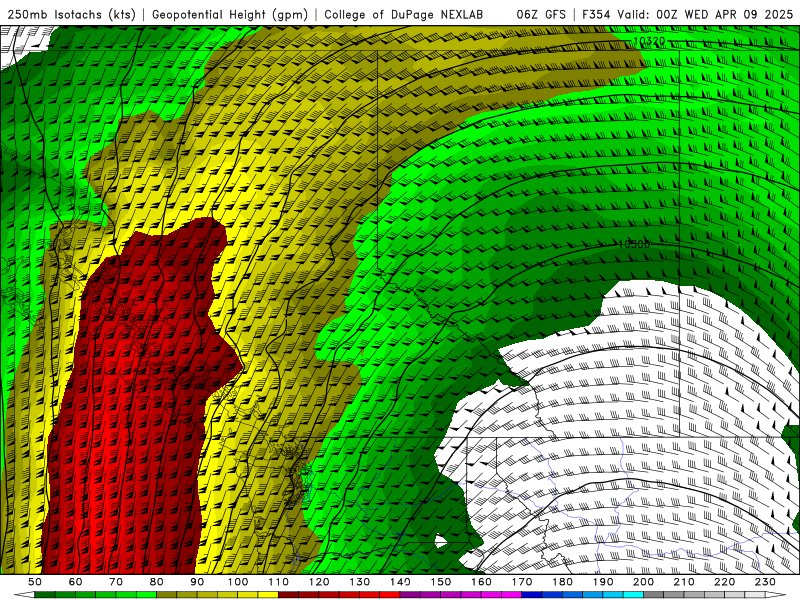This screenshot has width=800, height=600.
Task: Click the 130 knot legend label
Action: 360,582
